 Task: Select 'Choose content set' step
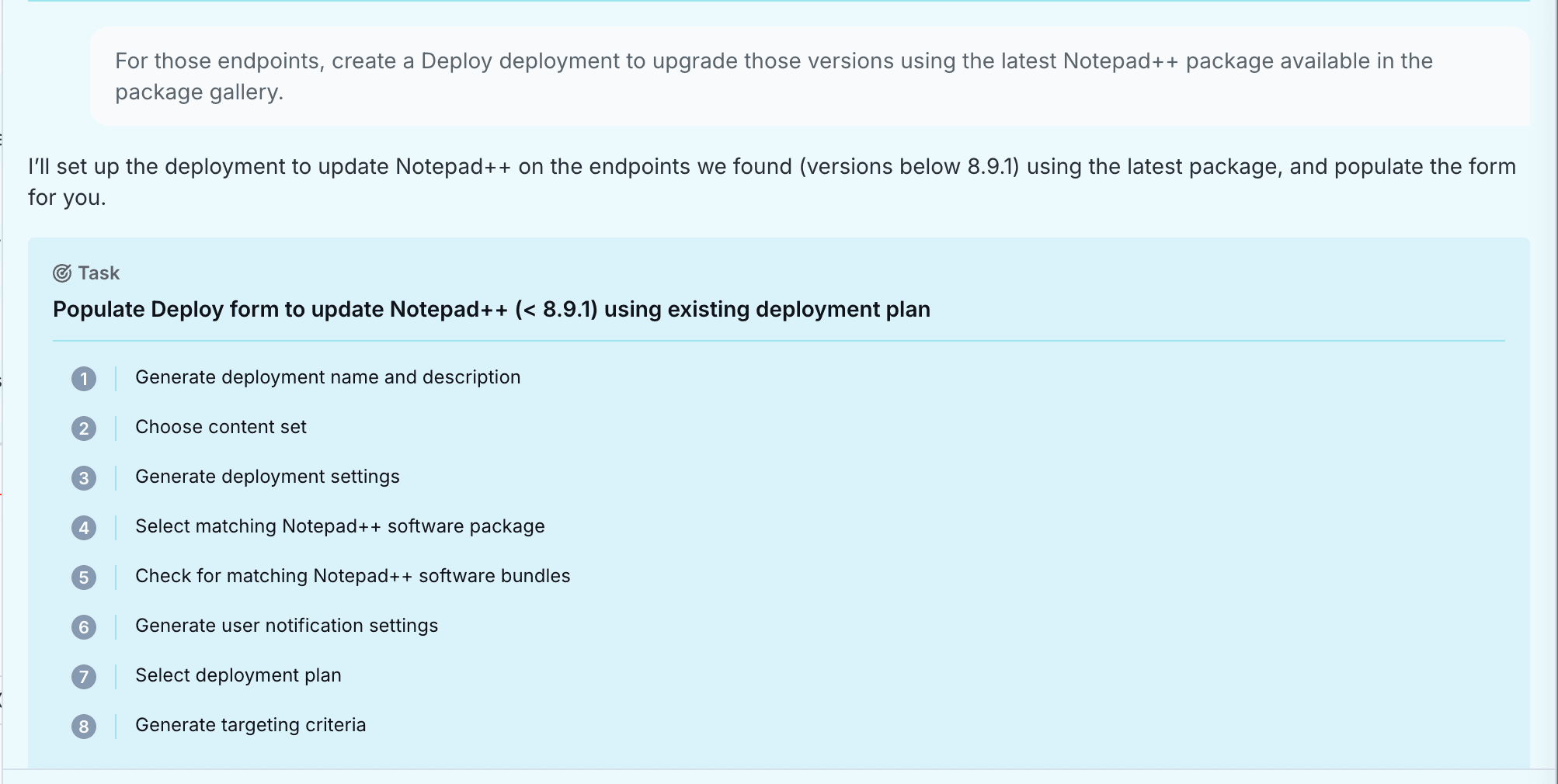tap(221, 427)
